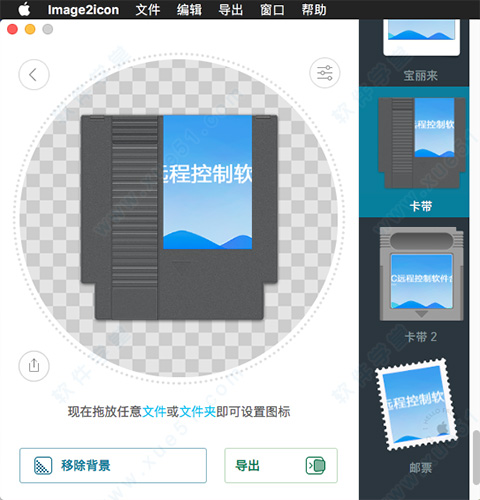This screenshot has width=480, height=500.
Task: Open the Image2icon application menu
Action: point(83,9)
